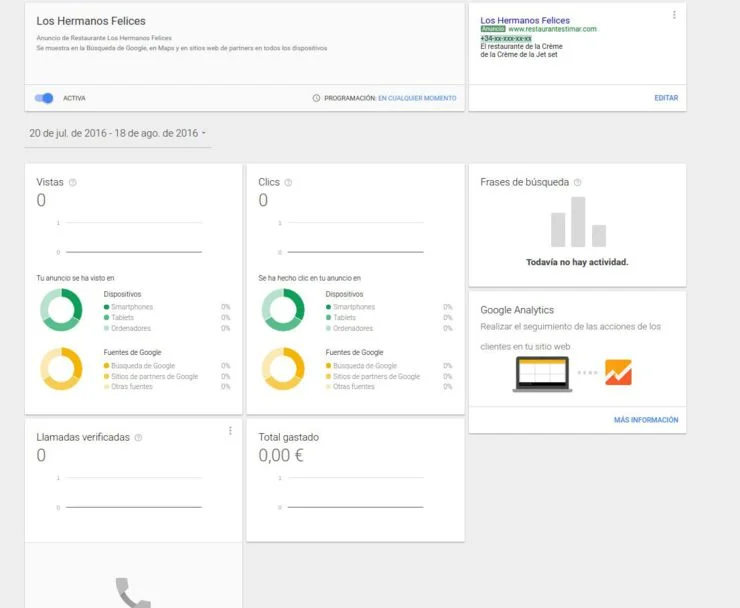Image resolution: width=740 pixels, height=608 pixels.
Task: Click the help icon beside Clics
Action: tap(288, 182)
